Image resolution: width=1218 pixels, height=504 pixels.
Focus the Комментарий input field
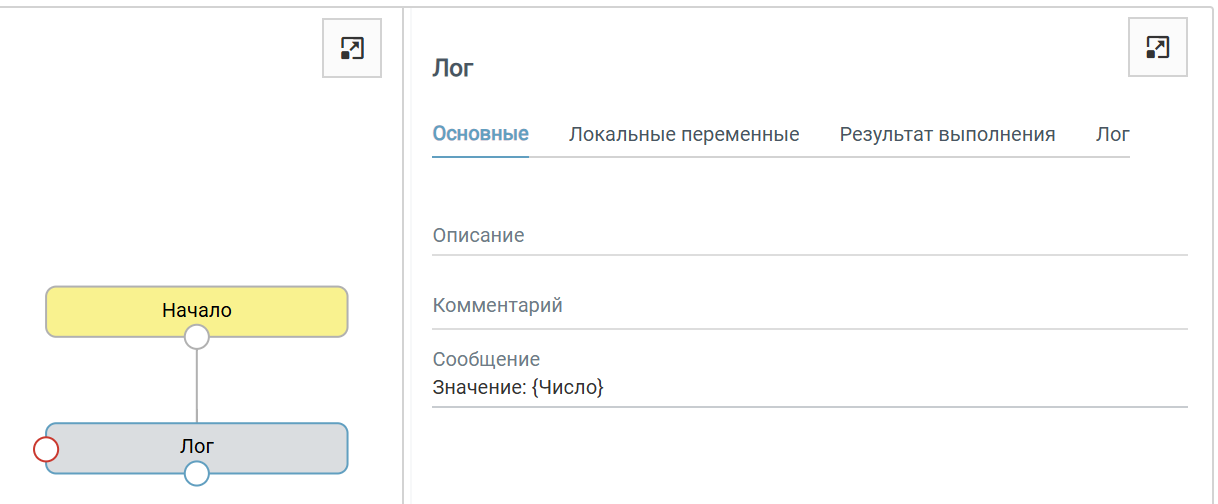(x=809, y=306)
